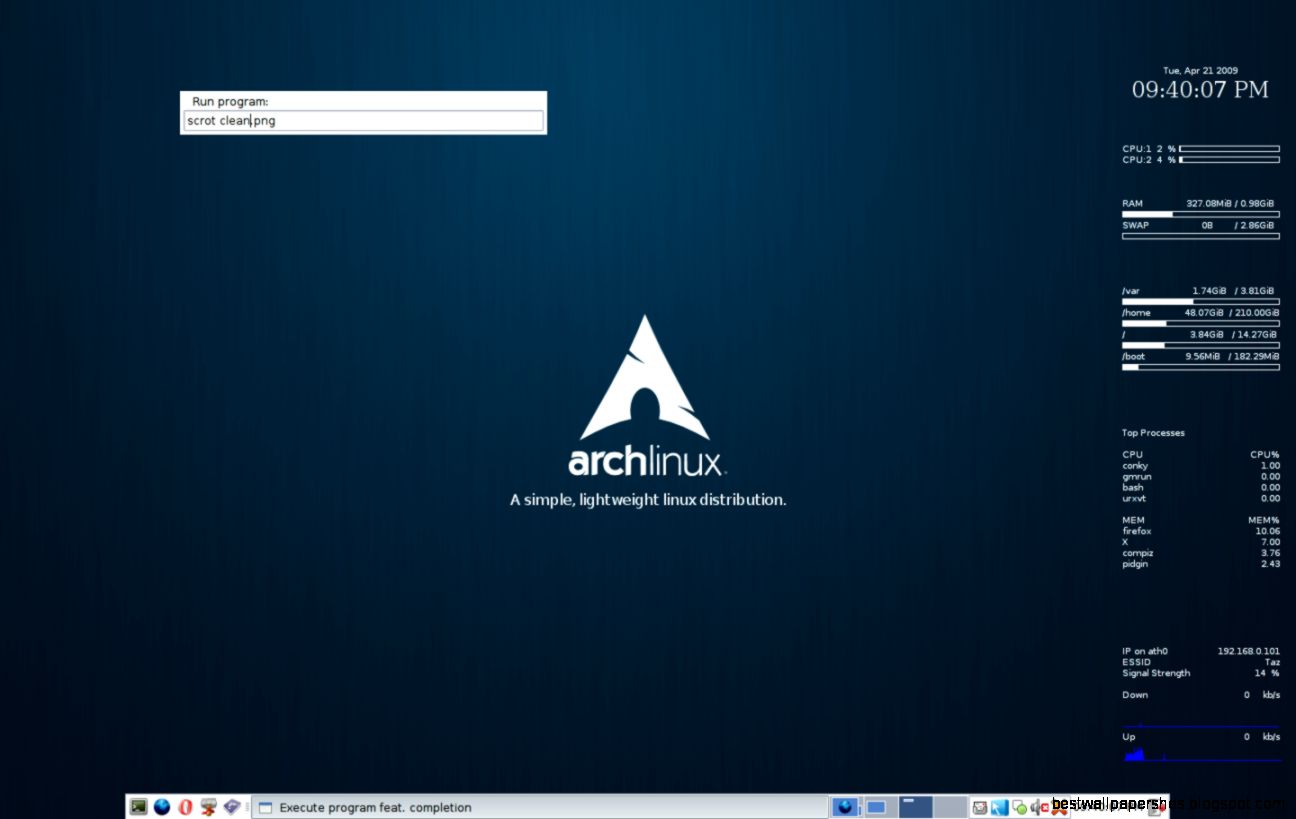Click the urxvt process row
Viewport: 1296px width, 819px height.
pos(1200,498)
